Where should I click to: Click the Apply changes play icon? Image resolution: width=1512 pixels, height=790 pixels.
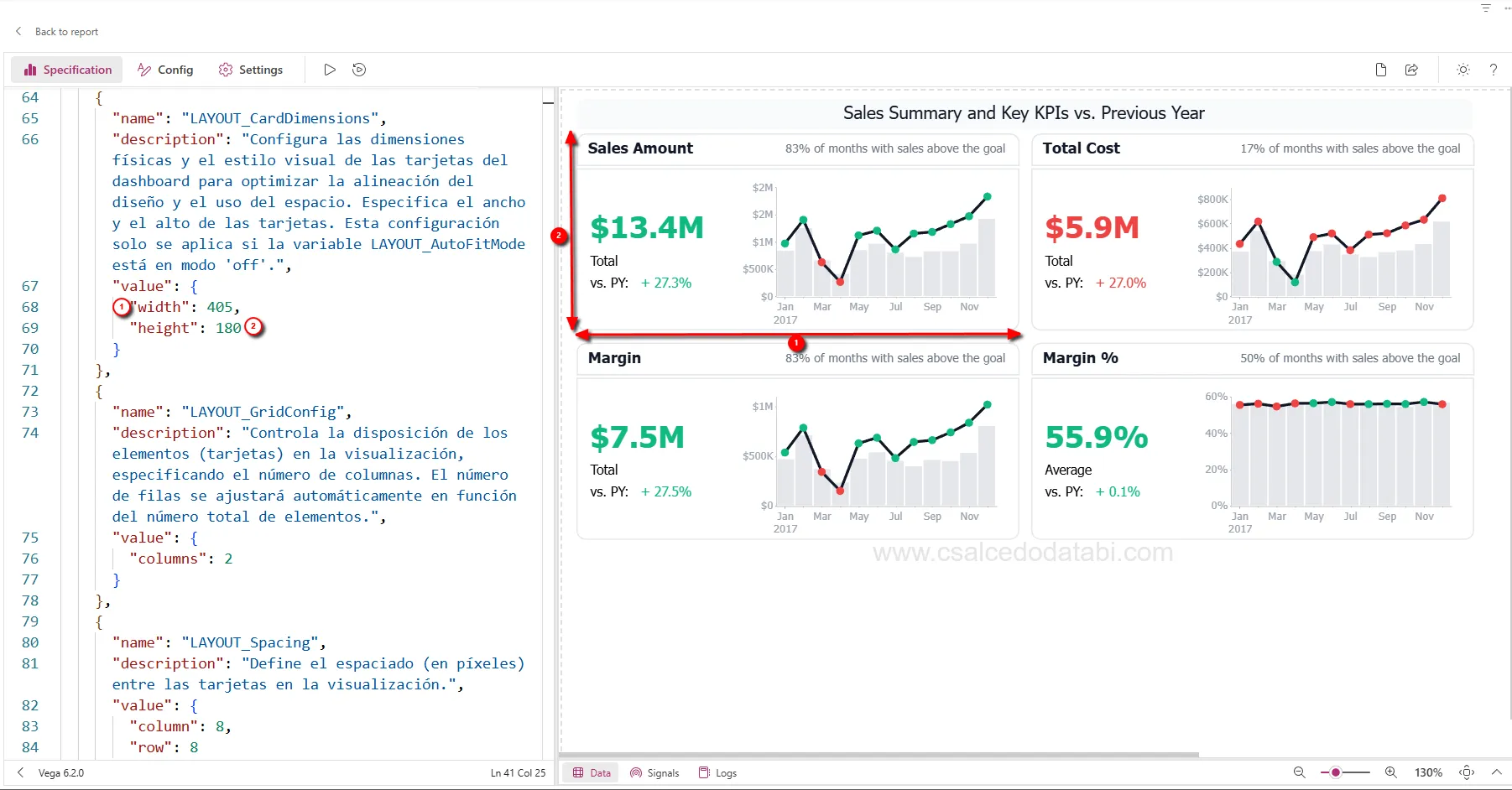[x=330, y=70]
